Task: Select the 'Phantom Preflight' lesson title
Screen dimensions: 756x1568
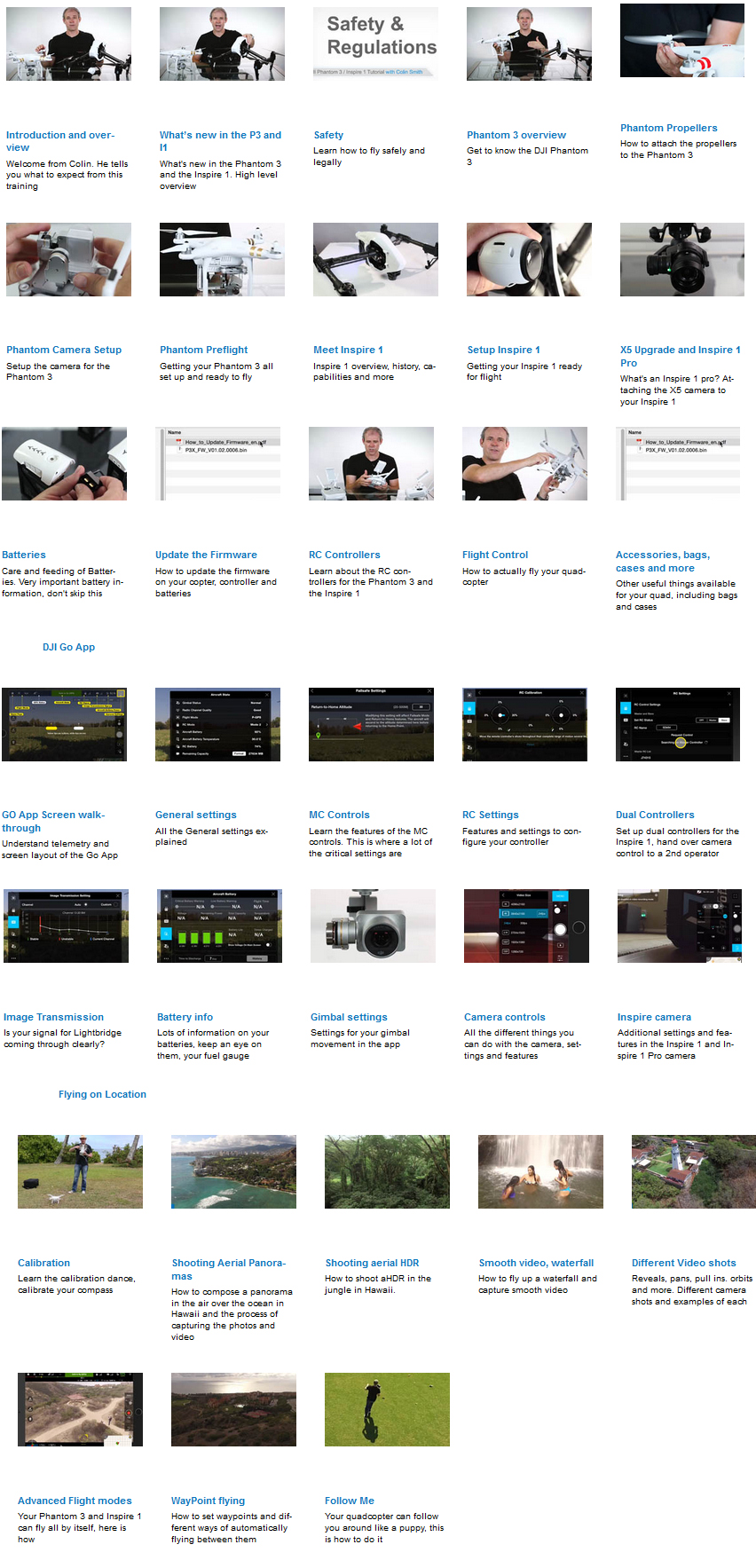Action: tap(204, 350)
